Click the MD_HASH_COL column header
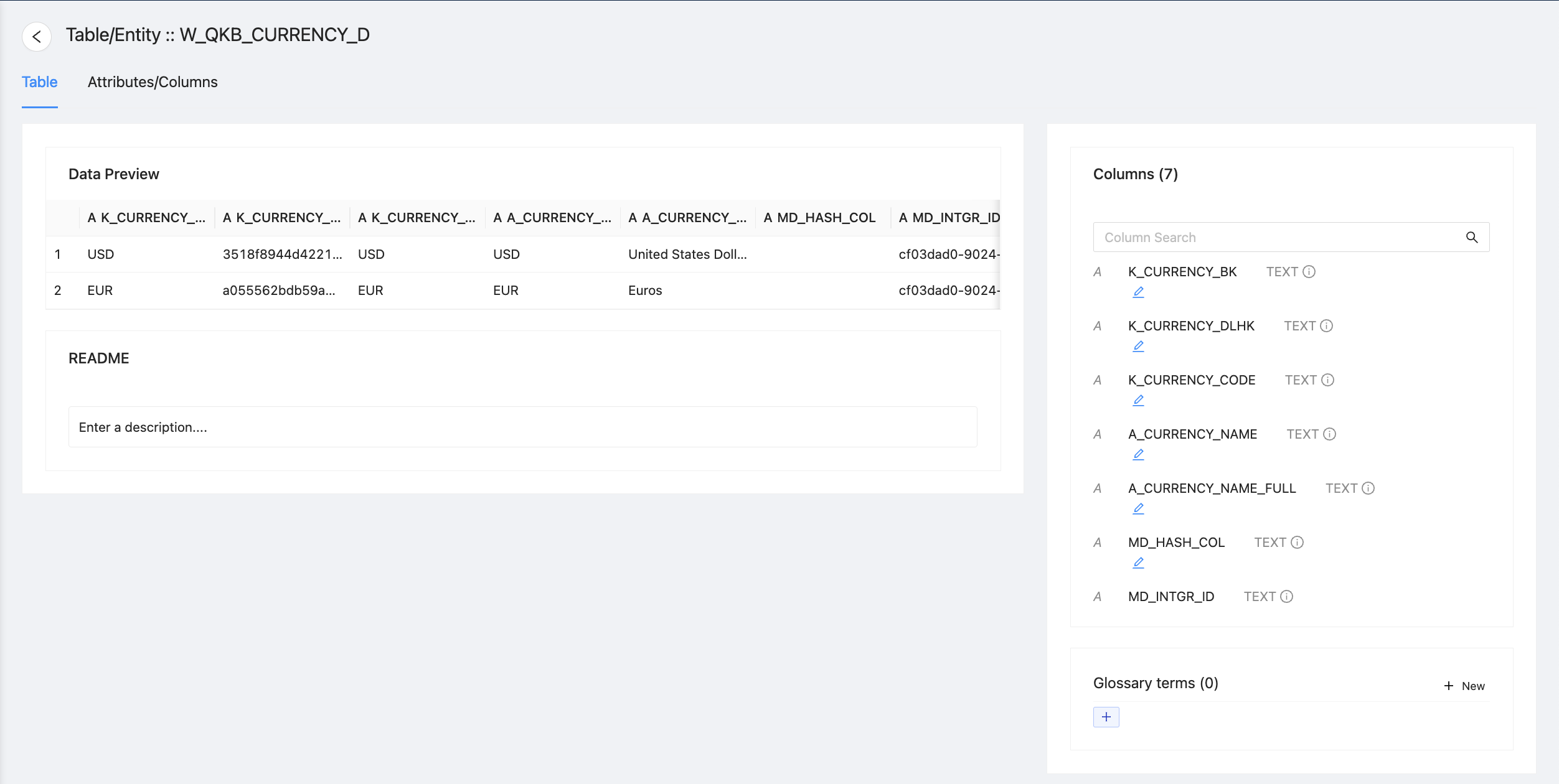The width and height of the screenshot is (1559, 784). [821, 218]
